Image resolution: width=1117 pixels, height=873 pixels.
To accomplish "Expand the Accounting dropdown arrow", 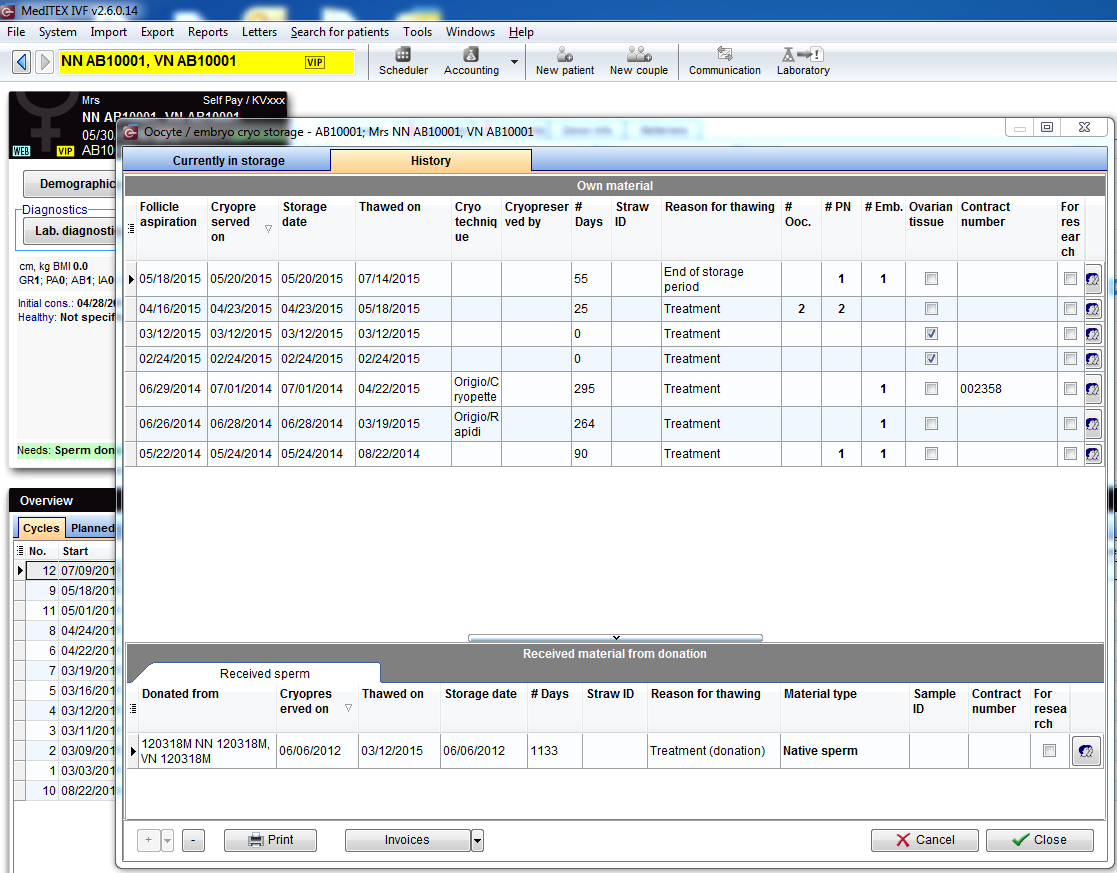I will coord(514,62).
